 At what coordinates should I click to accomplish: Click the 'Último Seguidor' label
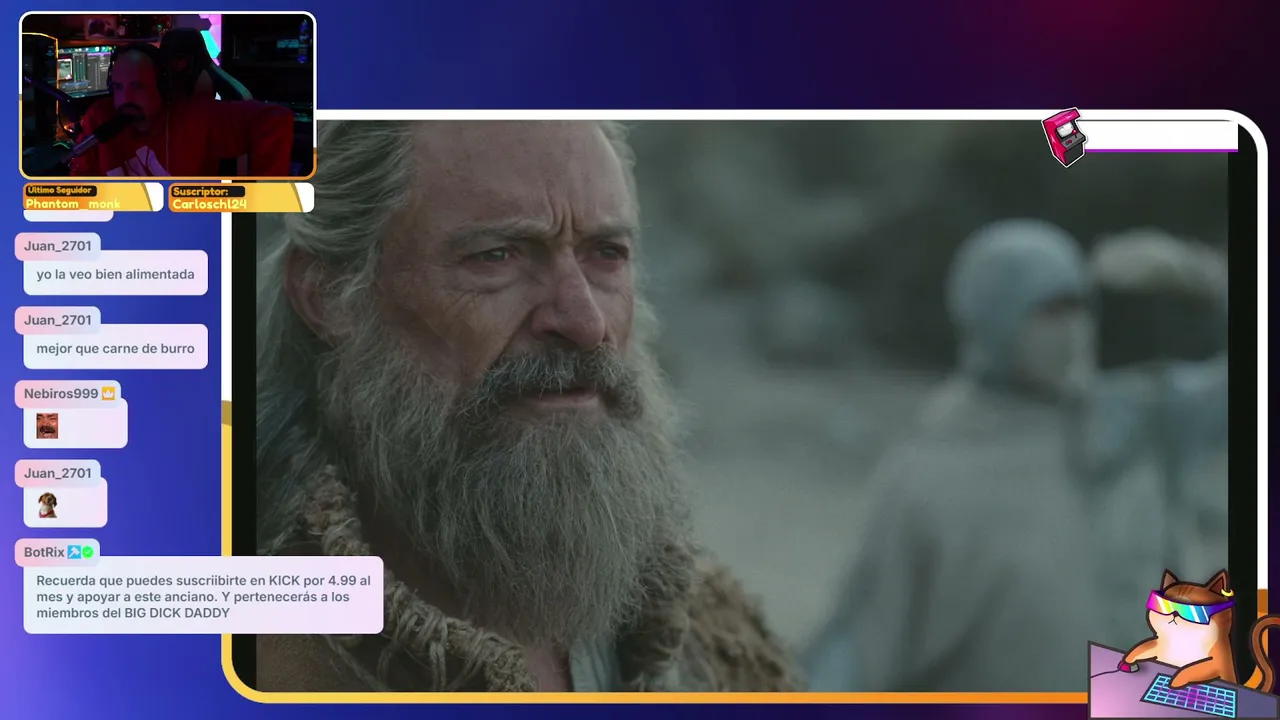click(x=61, y=190)
